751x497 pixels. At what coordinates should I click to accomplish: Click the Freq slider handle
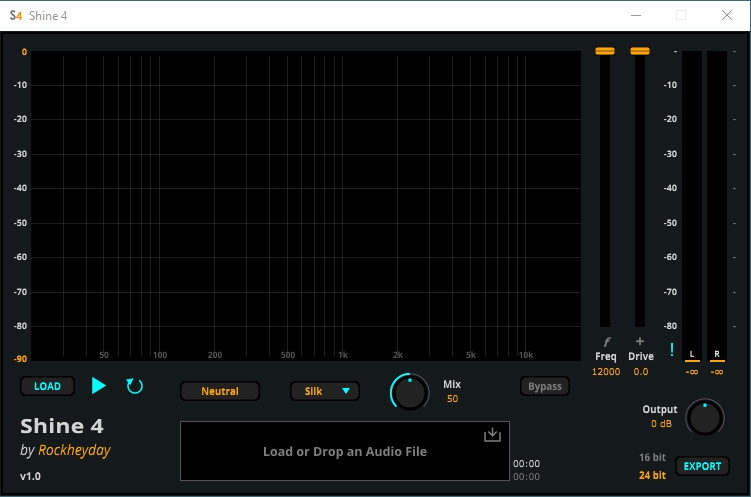coord(605,51)
